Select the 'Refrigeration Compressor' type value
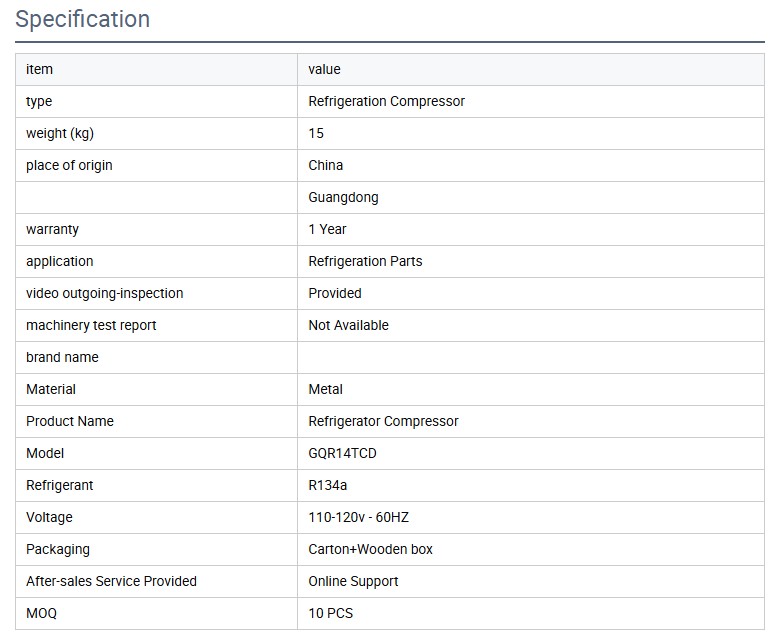This screenshot has height=640, width=776. tap(386, 101)
